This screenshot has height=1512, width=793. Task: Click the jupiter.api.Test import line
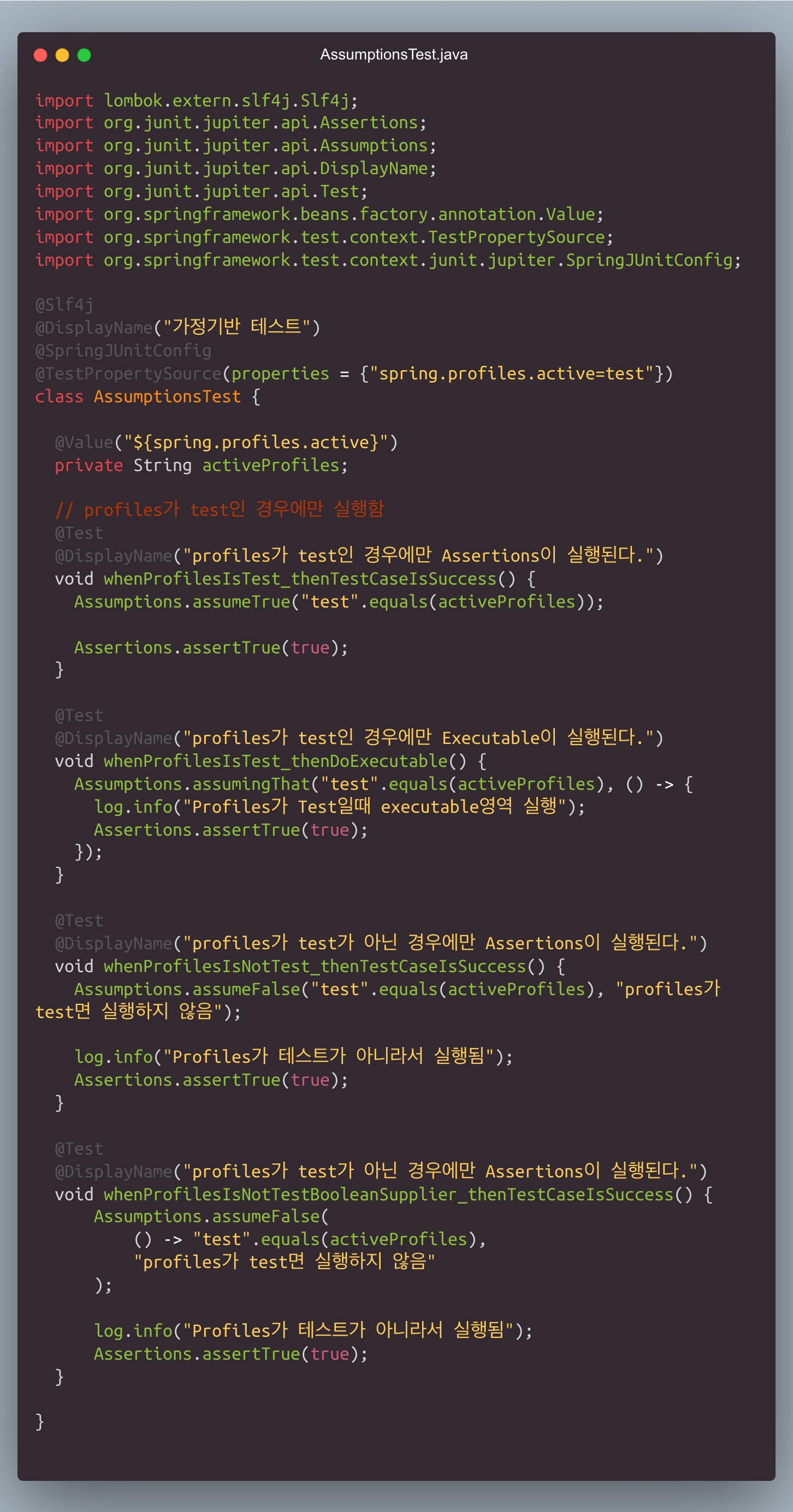(x=202, y=192)
